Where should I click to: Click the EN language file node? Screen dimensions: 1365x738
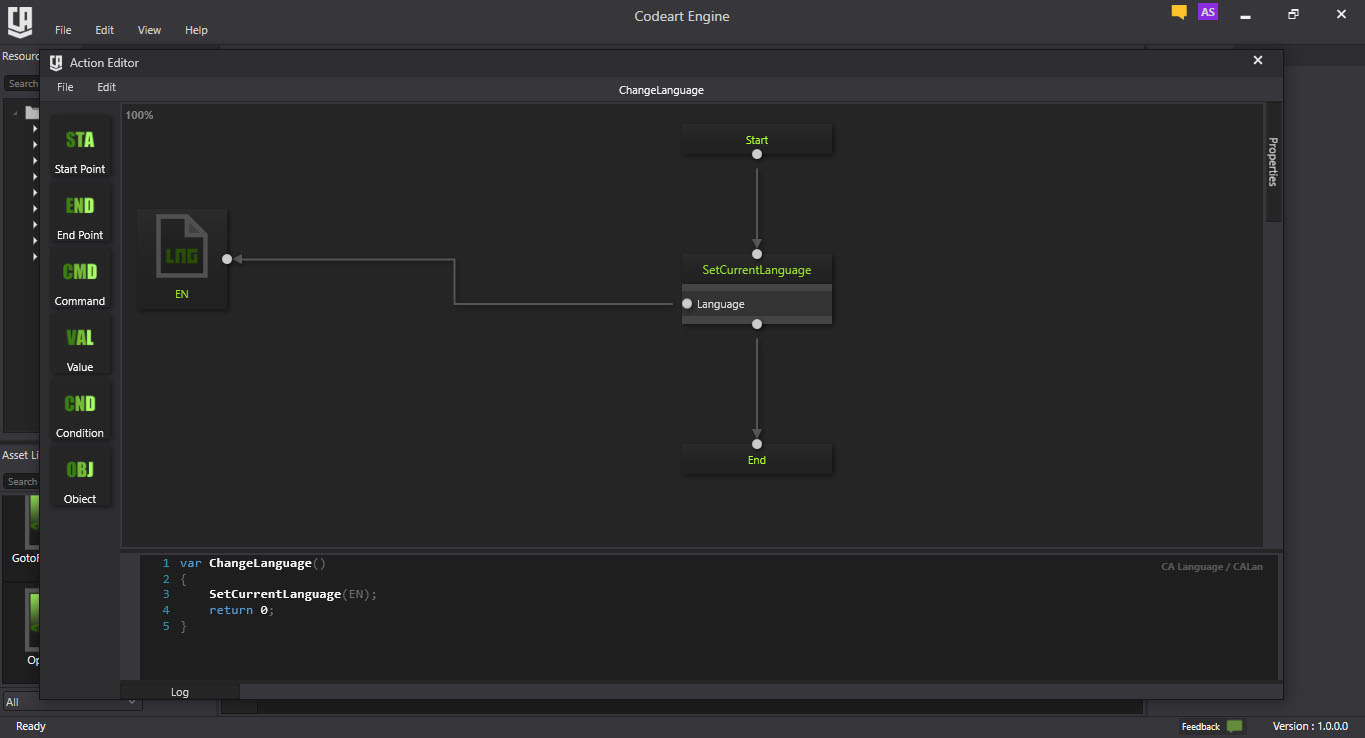pos(182,258)
